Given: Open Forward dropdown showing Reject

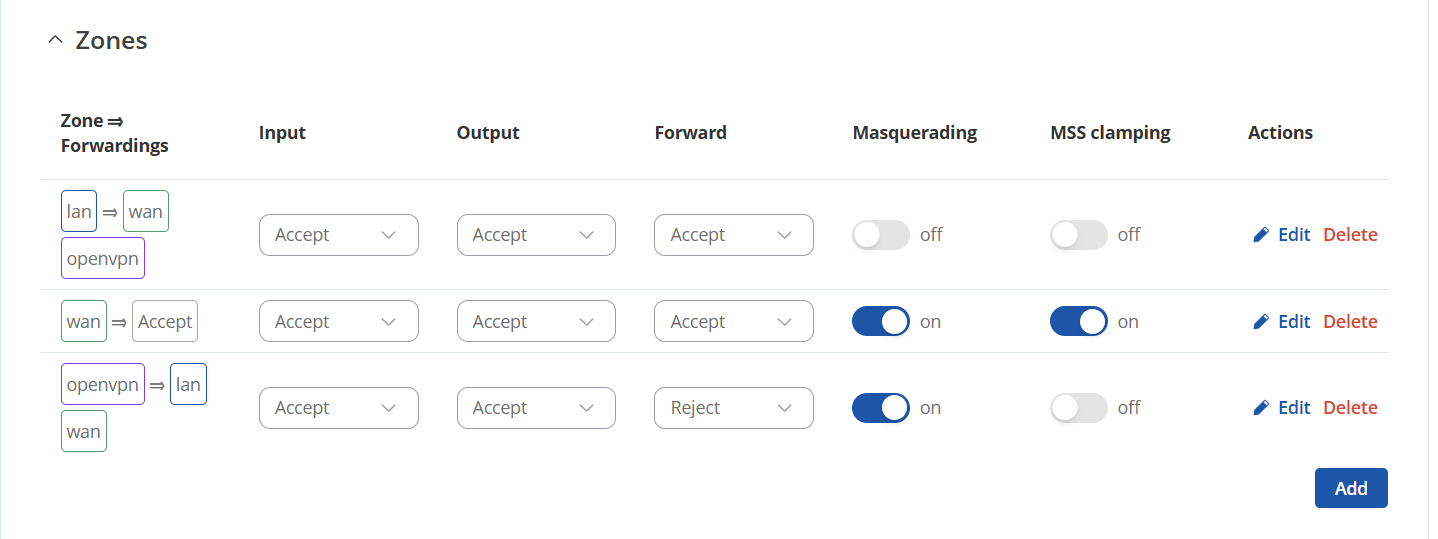Looking at the screenshot, I should 733,408.
